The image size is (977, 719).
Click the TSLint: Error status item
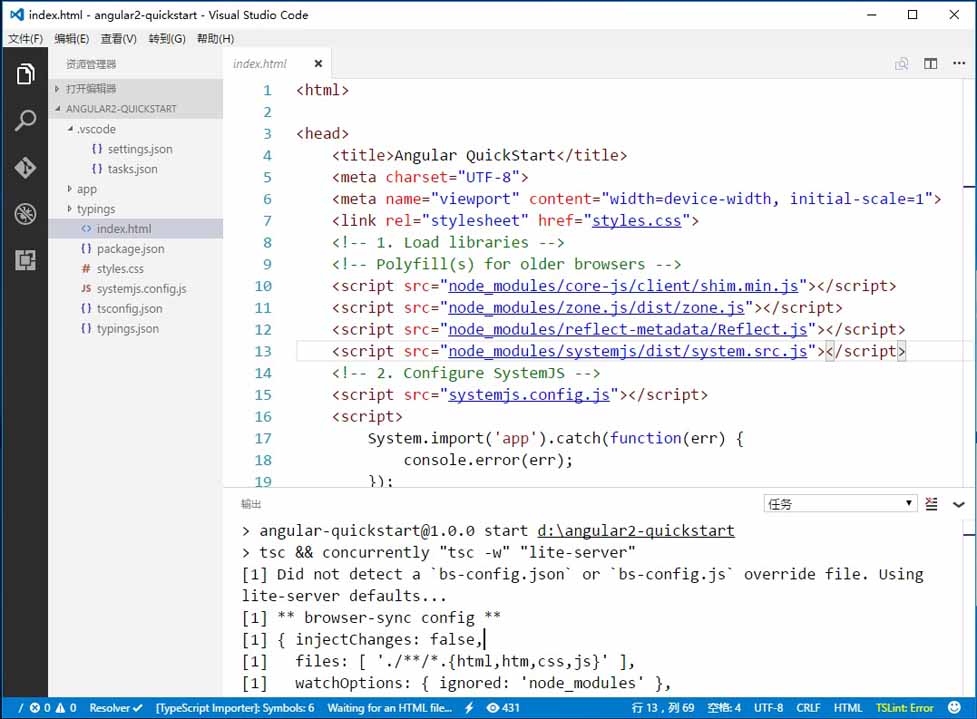click(x=904, y=707)
